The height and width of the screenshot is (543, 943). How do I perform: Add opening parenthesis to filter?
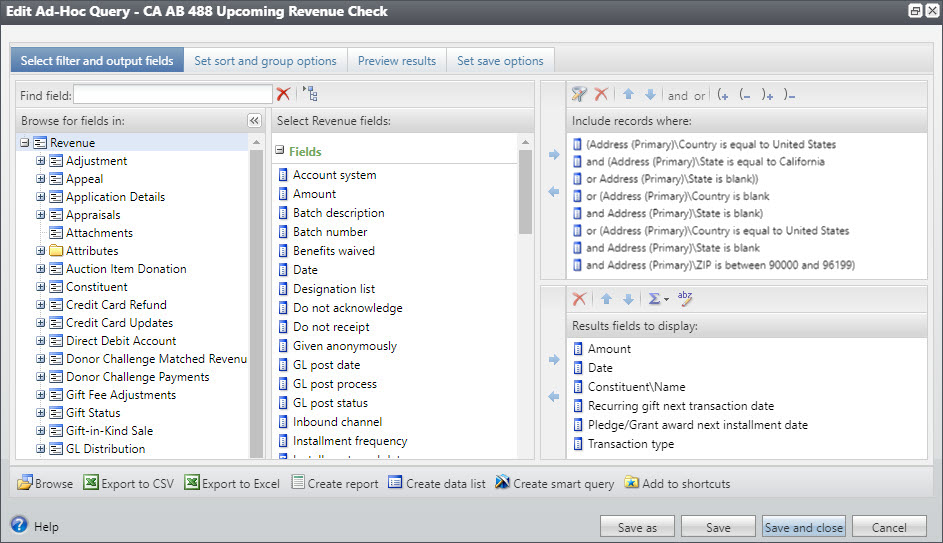(723, 95)
